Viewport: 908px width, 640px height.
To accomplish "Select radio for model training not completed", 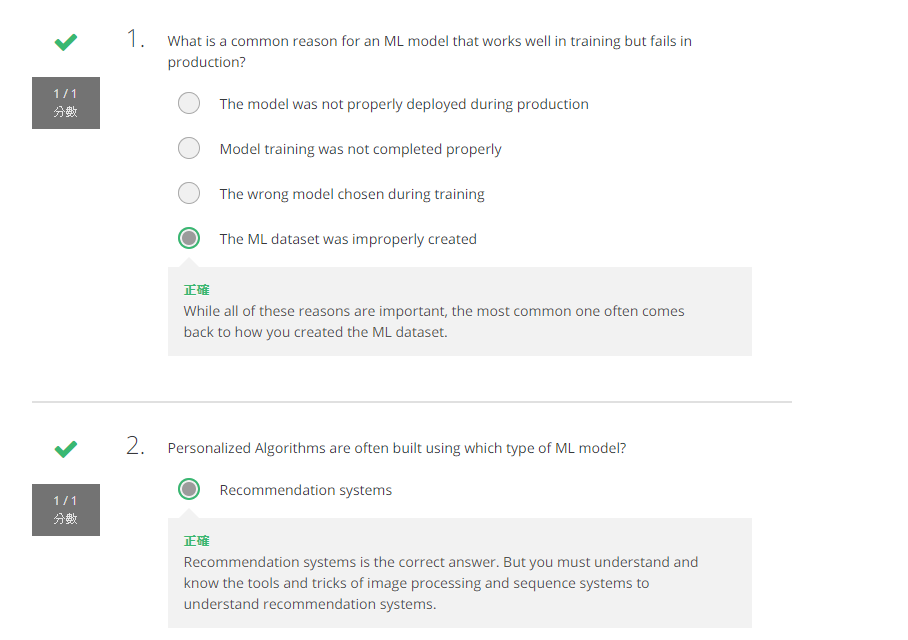I will pyautogui.click(x=189, y=148).
